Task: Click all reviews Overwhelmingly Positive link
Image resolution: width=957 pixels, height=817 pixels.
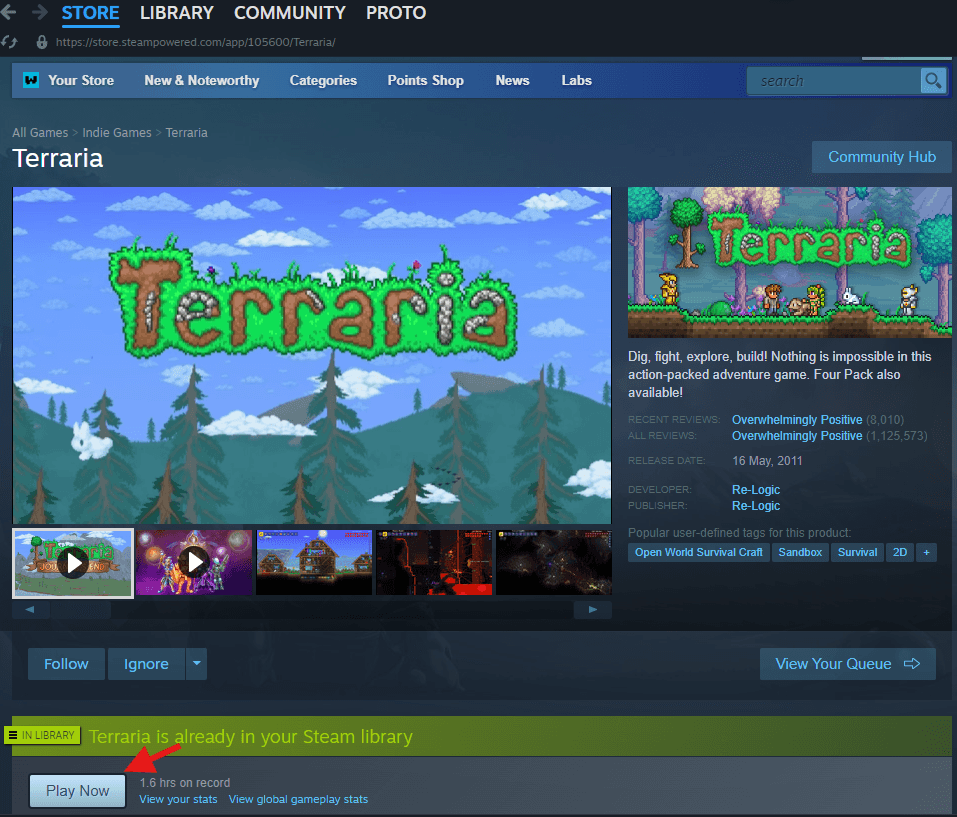Action: pyautogui.click(x=796, y=436)
